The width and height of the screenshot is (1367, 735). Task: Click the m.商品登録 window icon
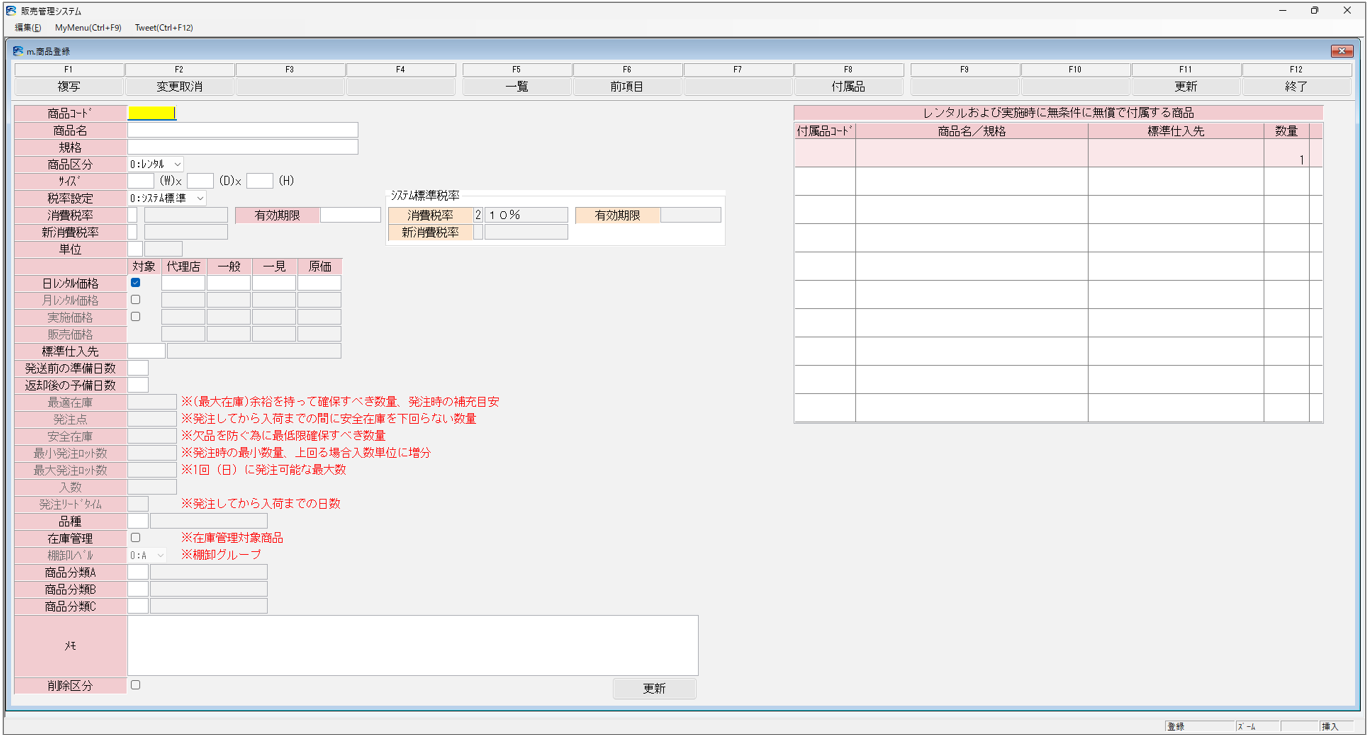(18, 51)
